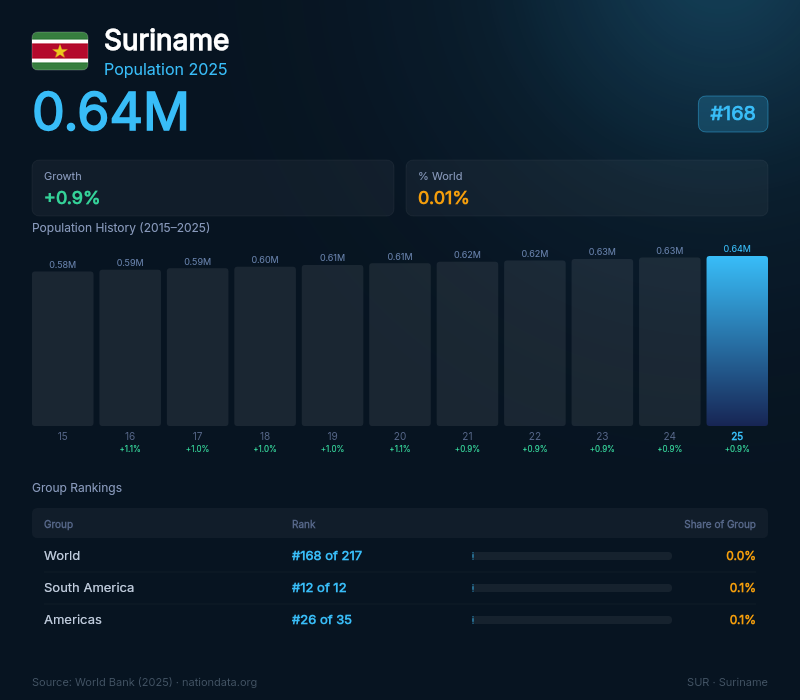800x700 pixels.
Task: Click the Rank column header
Action: tap(304, 524)
